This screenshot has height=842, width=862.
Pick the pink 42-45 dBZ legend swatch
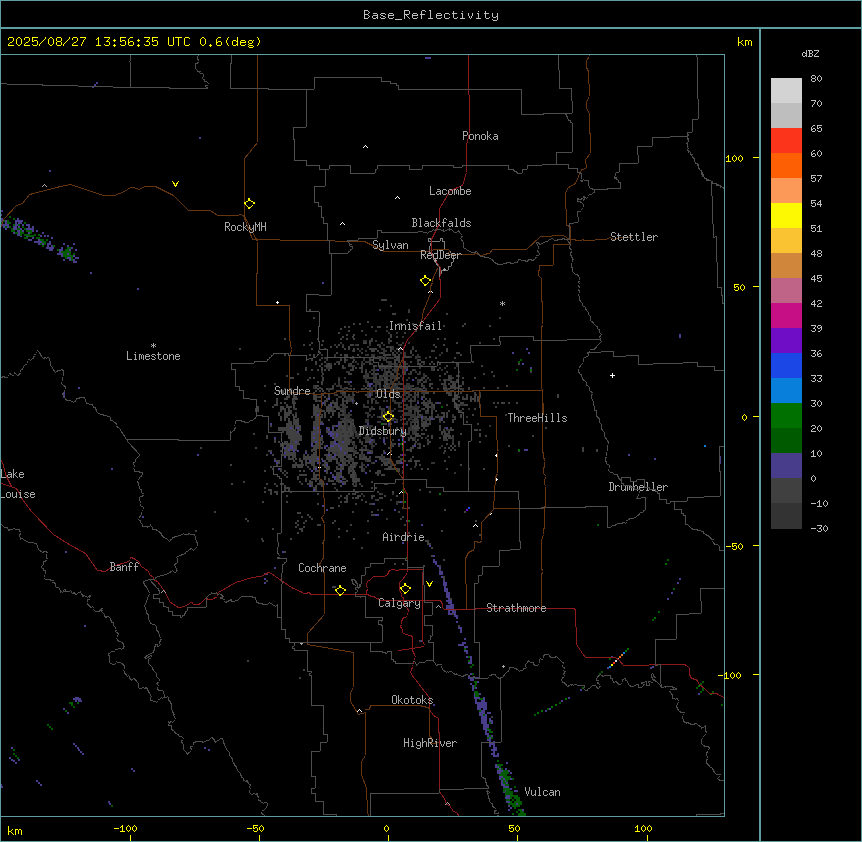(x=786, y=291)
